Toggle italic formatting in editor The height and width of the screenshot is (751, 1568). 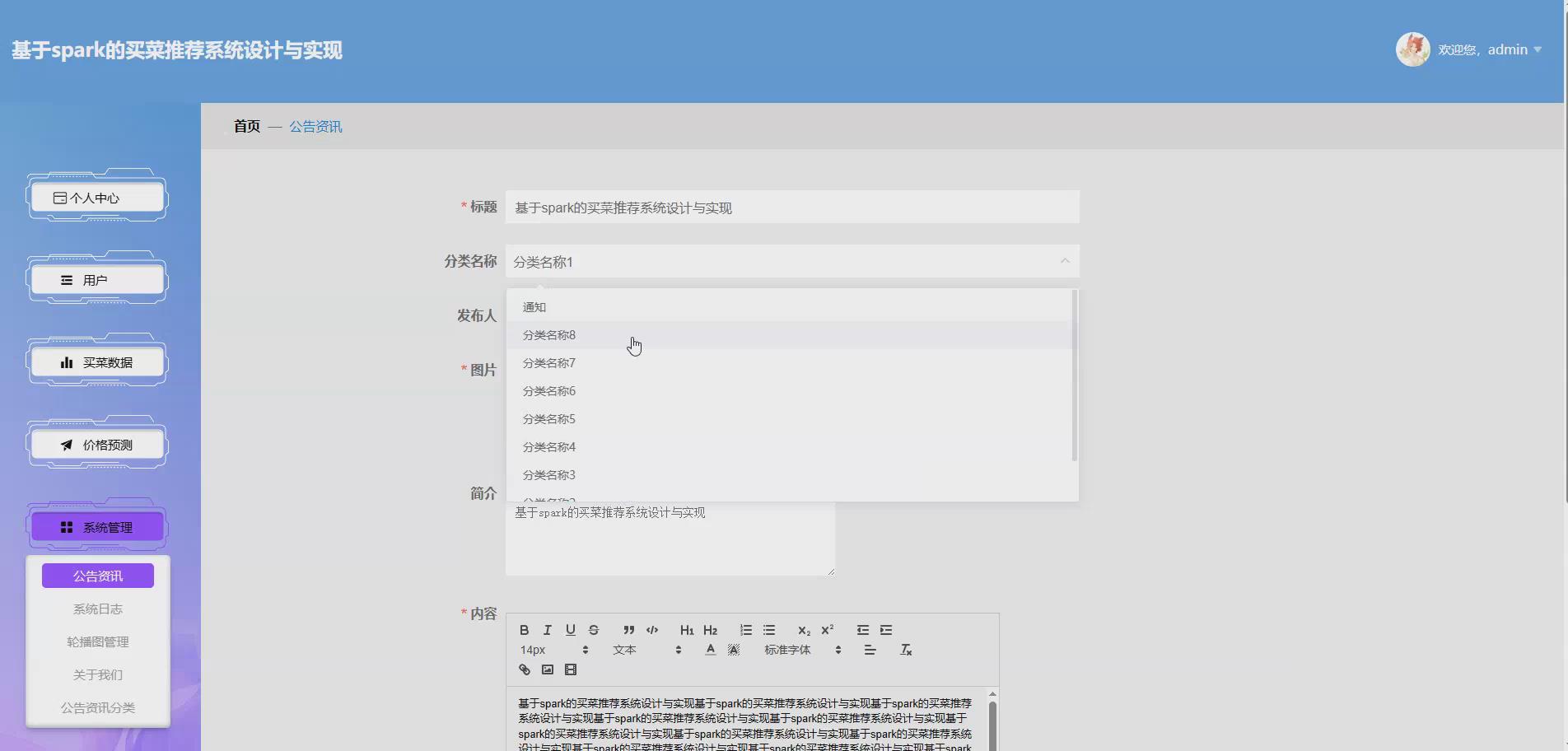click(547, 630)
